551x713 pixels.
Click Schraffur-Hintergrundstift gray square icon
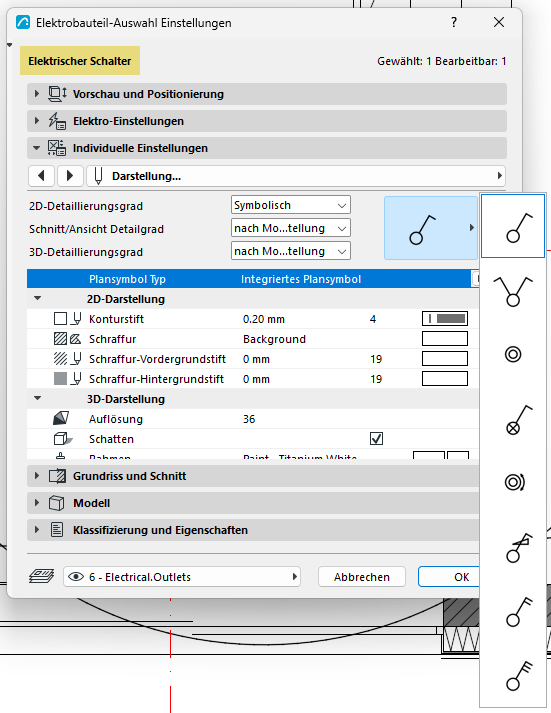60,379
